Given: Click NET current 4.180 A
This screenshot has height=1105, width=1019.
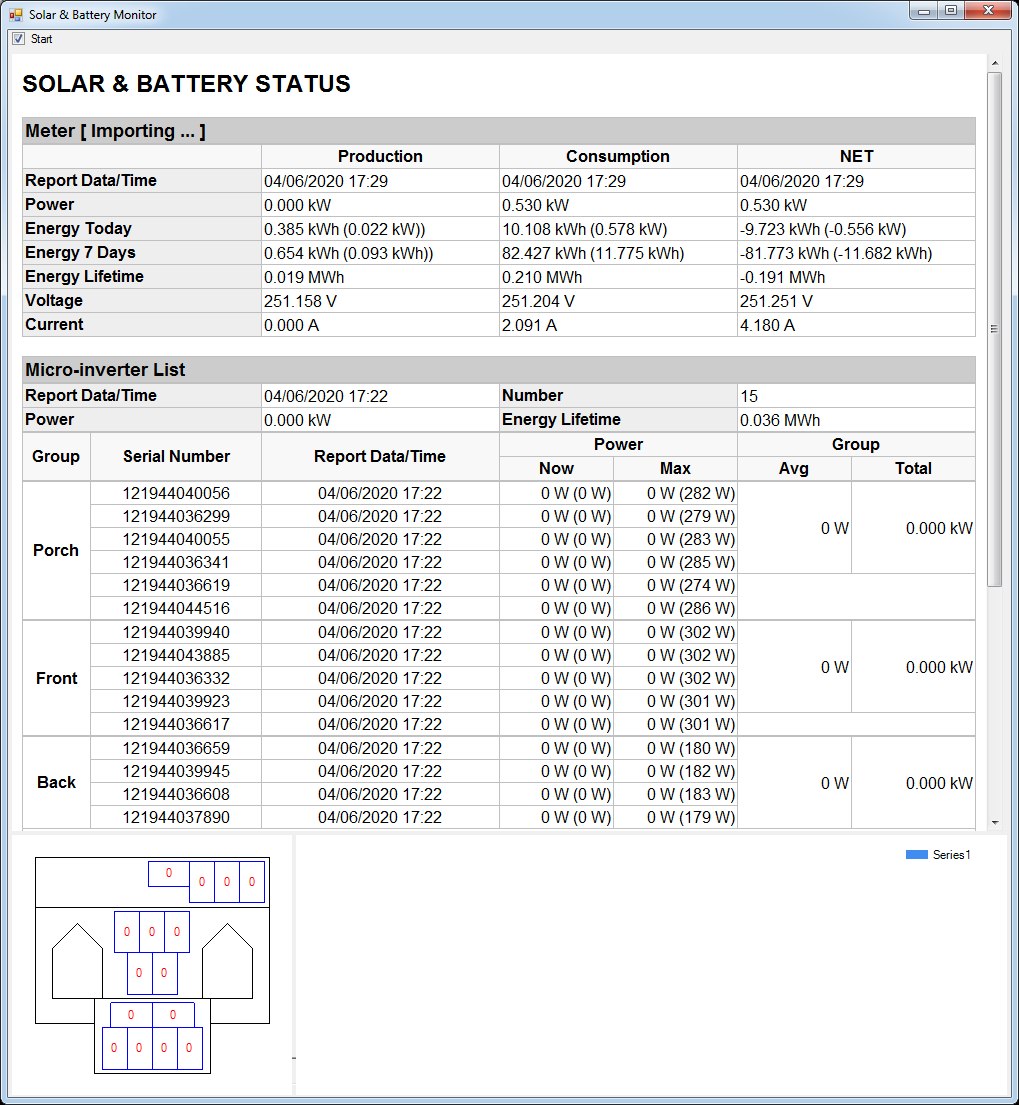Looking at the screenshot, I should point(856,325).
